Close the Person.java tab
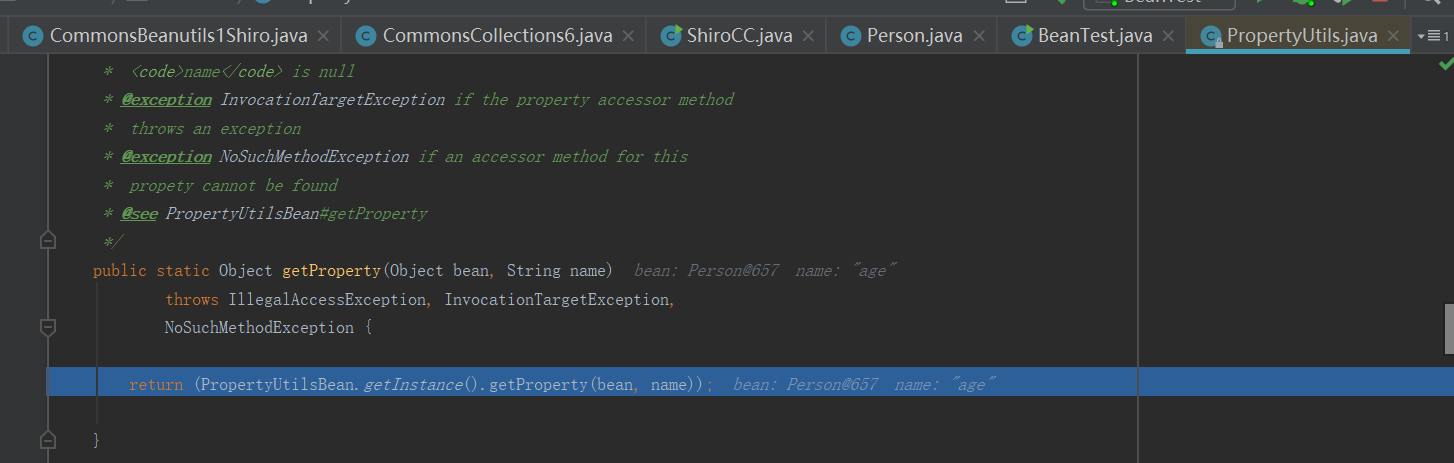Image resolution: width=1454 pixels, height=463 pixels. [978, 36]
